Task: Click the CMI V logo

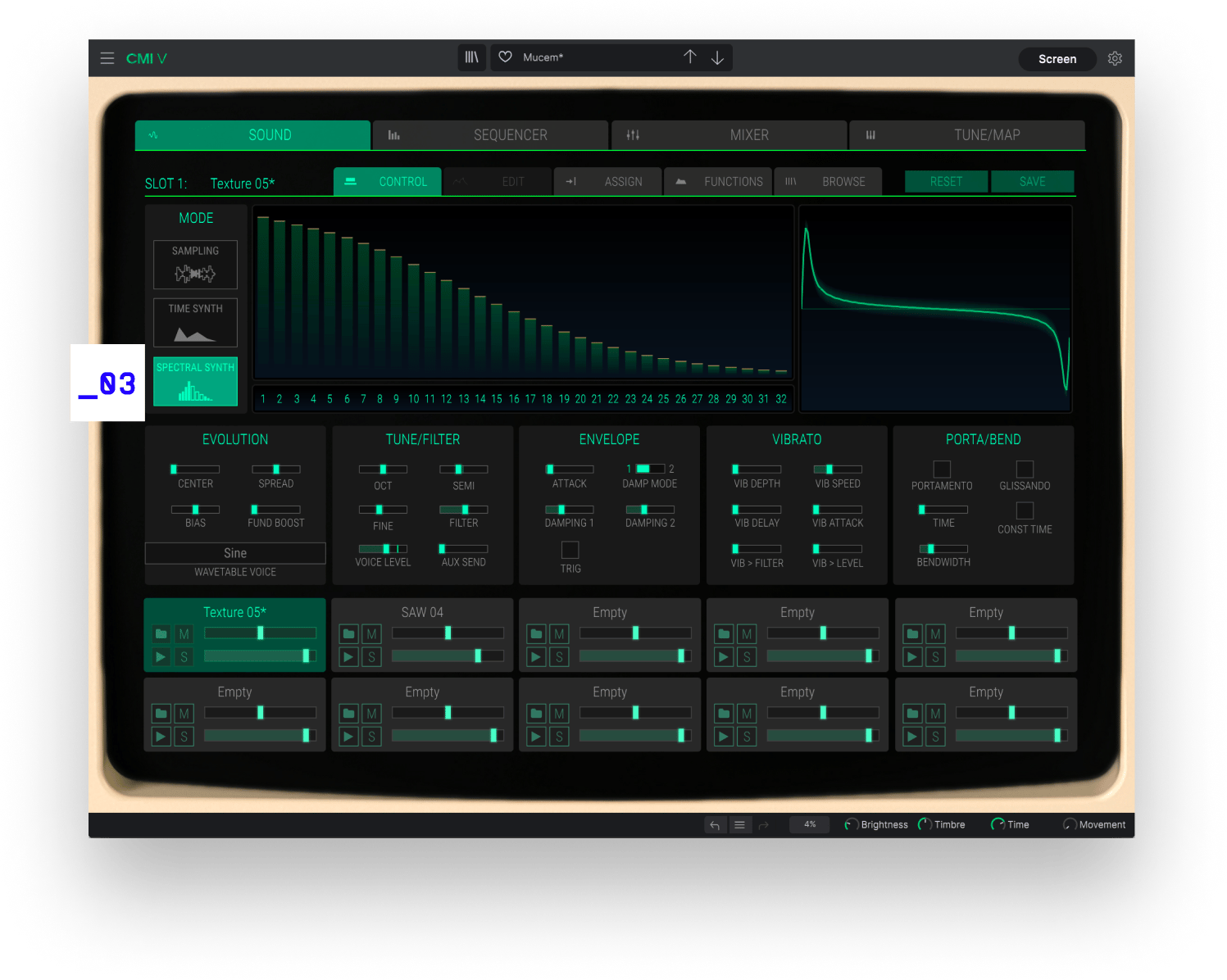Action: click(x=147, y=58)
